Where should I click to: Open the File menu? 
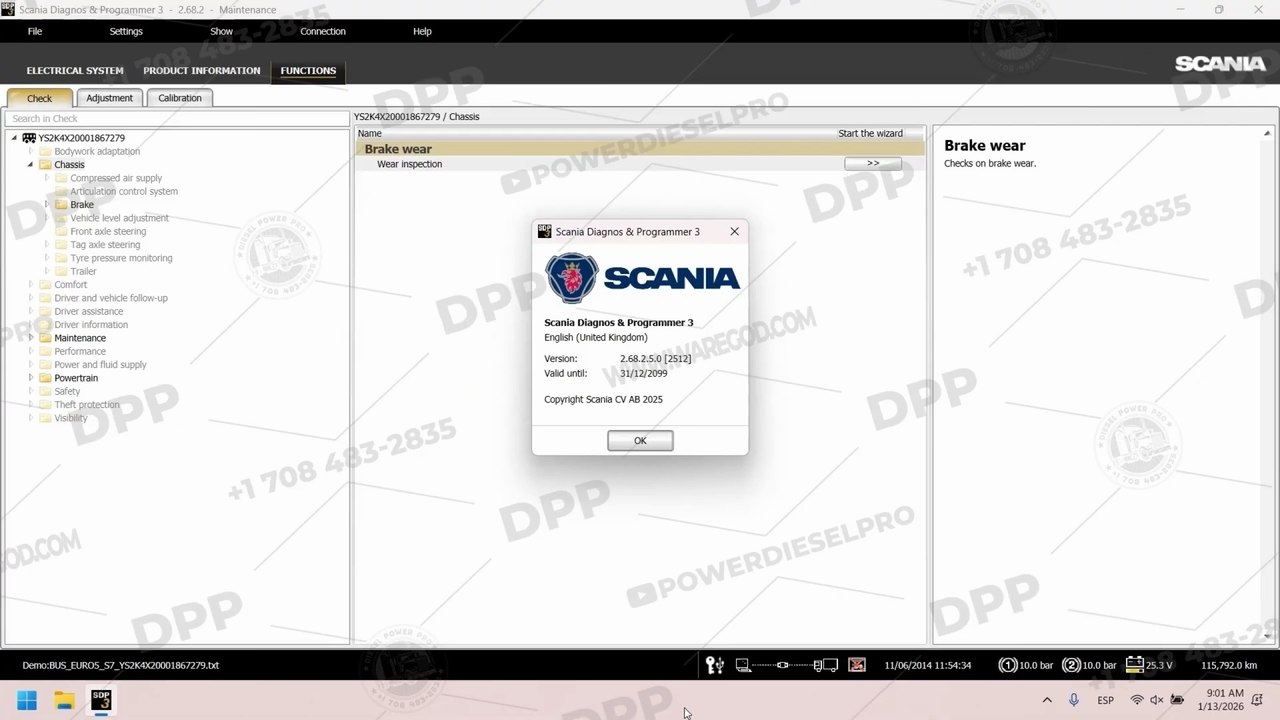click(x=35, y=31)
